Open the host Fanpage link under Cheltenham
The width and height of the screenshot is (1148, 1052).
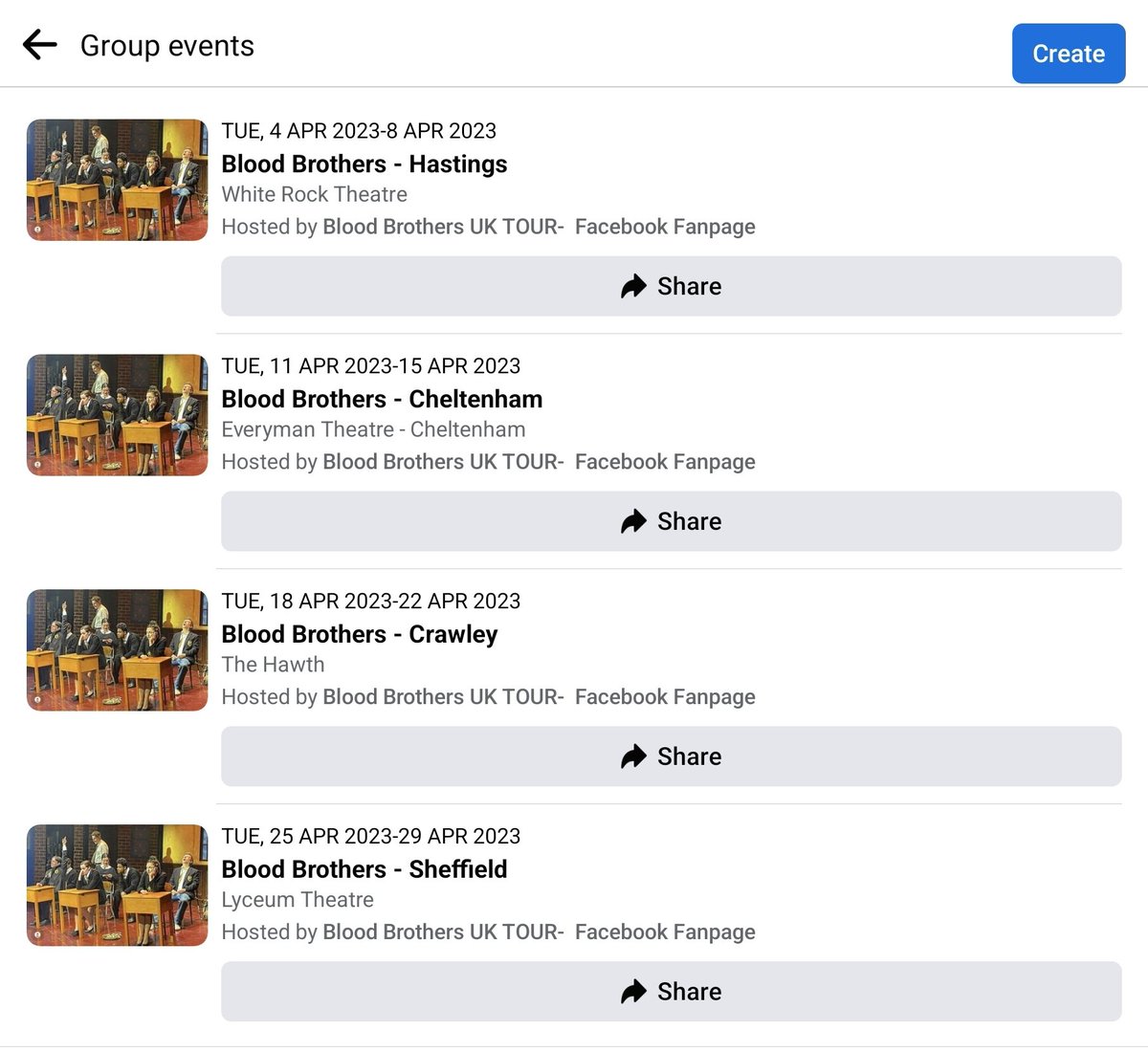(539, 462)
